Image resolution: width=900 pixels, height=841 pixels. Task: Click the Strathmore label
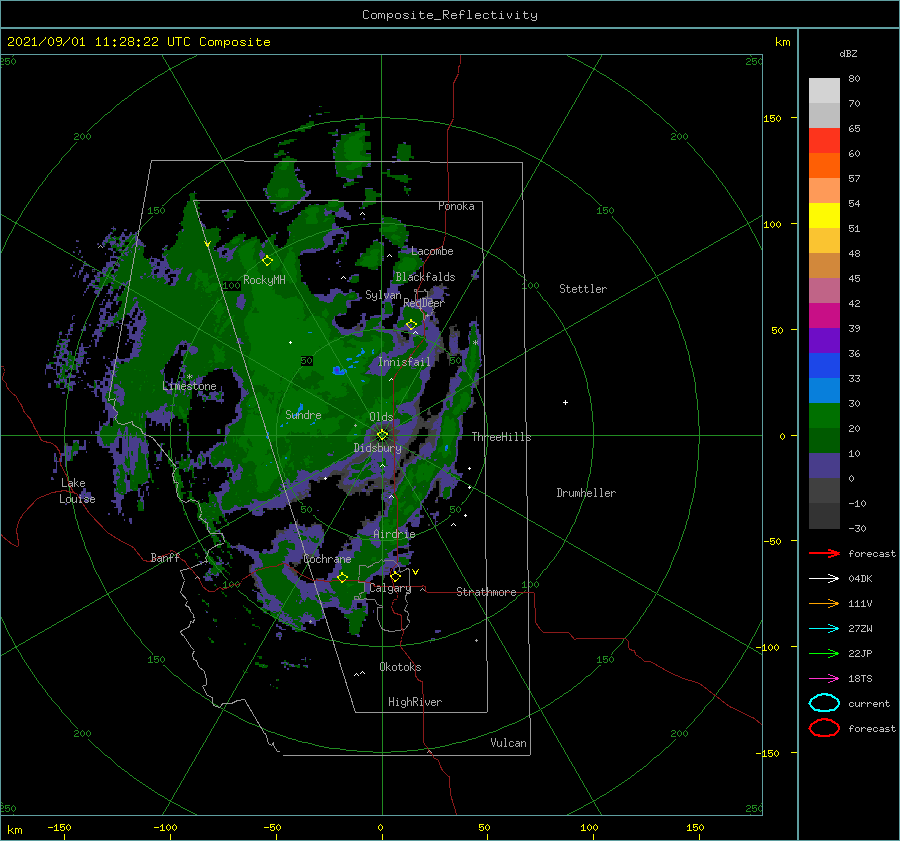(486, 592)
